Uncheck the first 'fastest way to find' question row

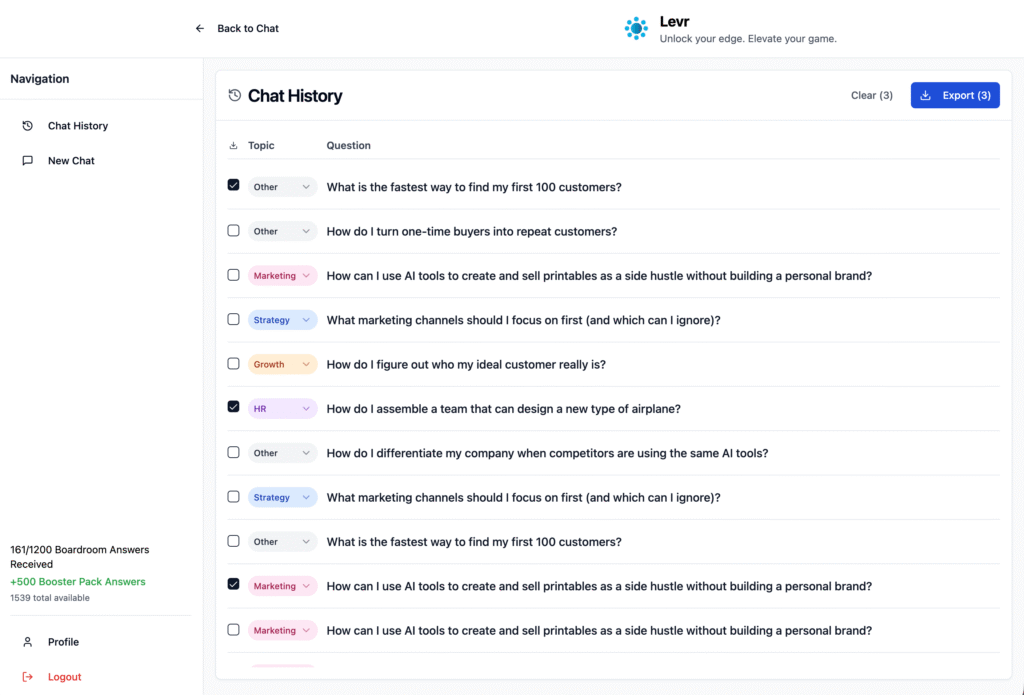click(233, 186)
